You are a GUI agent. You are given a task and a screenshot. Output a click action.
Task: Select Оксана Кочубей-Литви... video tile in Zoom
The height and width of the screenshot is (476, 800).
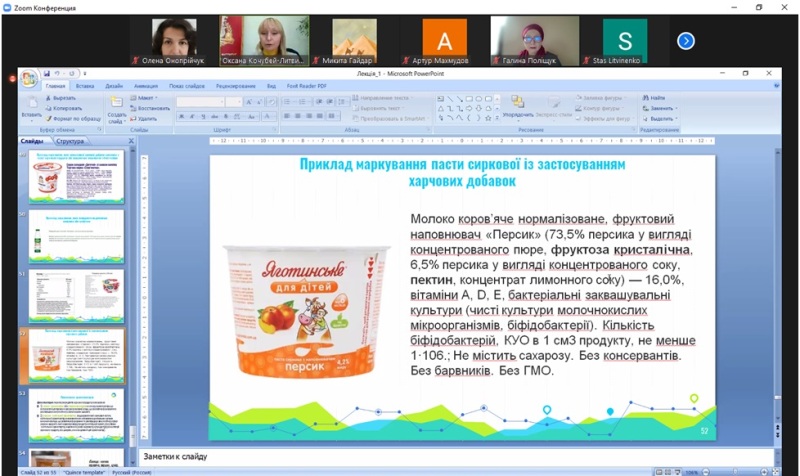click(x=264, y=41)
